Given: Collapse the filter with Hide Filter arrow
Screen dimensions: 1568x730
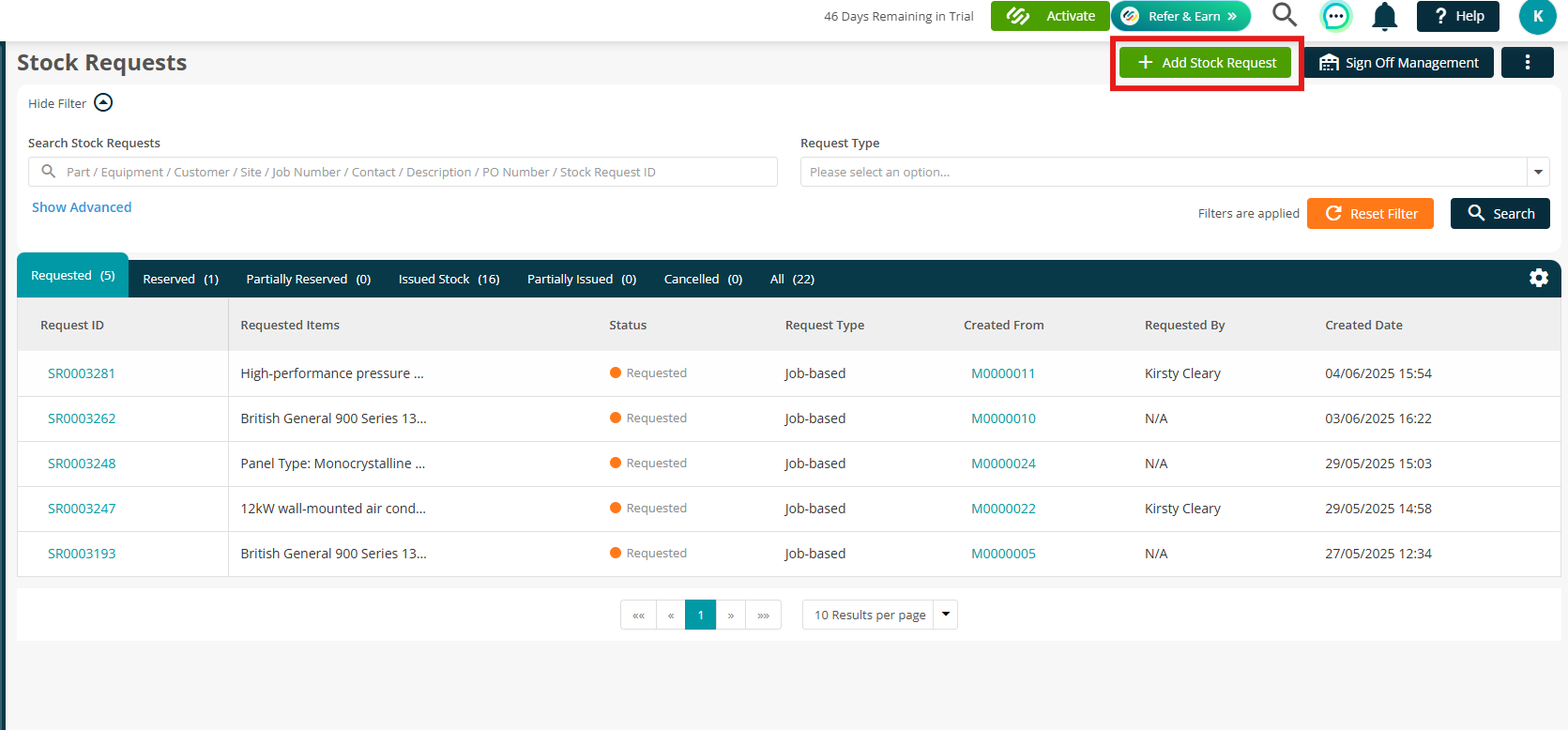Looking at the screenshot, I should 103,103.
